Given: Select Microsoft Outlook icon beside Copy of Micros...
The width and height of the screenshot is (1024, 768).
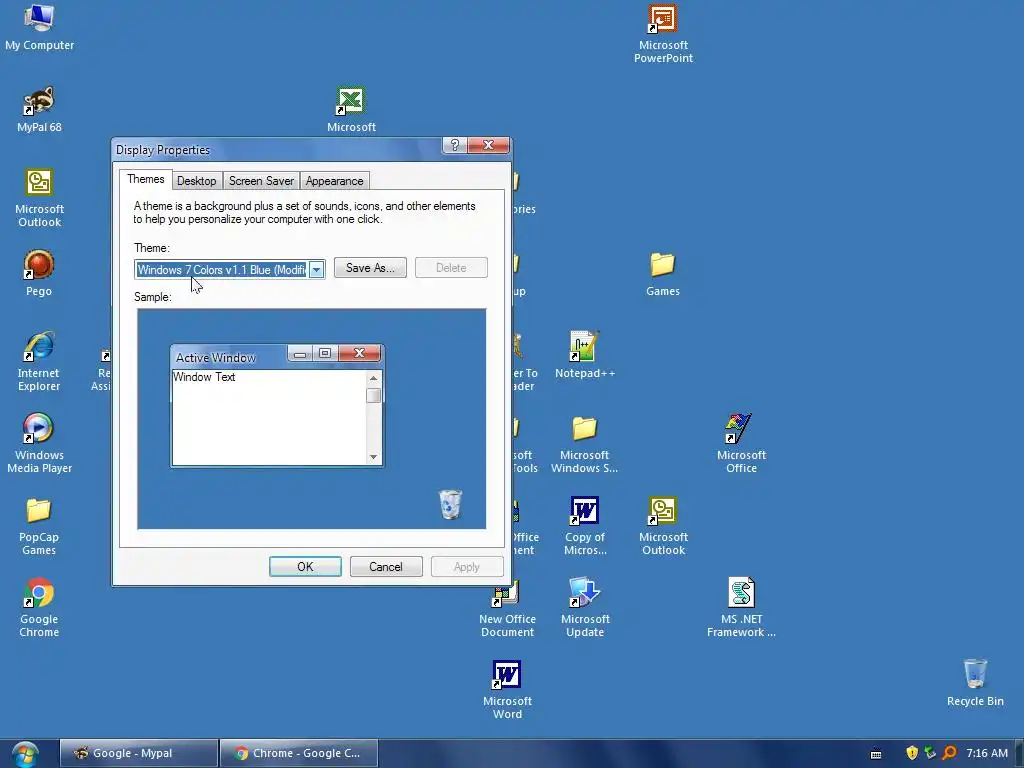Looking at the screenshot, I should [x=663, y=526].
